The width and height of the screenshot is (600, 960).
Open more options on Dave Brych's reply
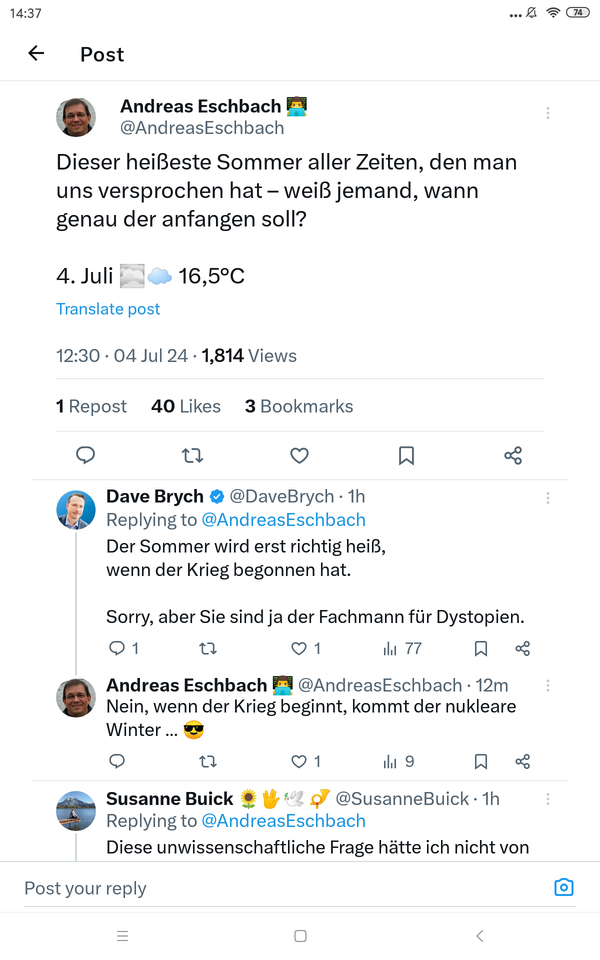click(548, 498)
